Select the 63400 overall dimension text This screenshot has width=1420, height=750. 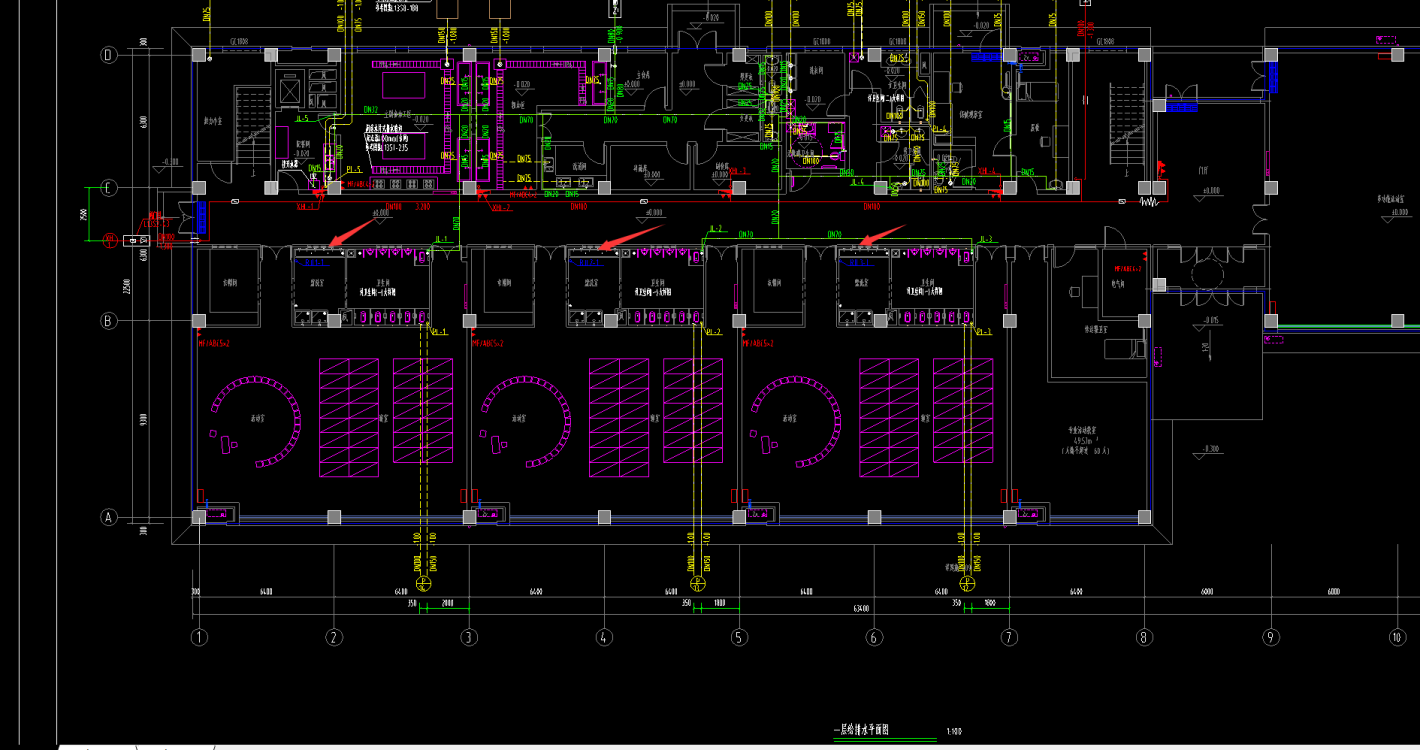tap(860, 607)
